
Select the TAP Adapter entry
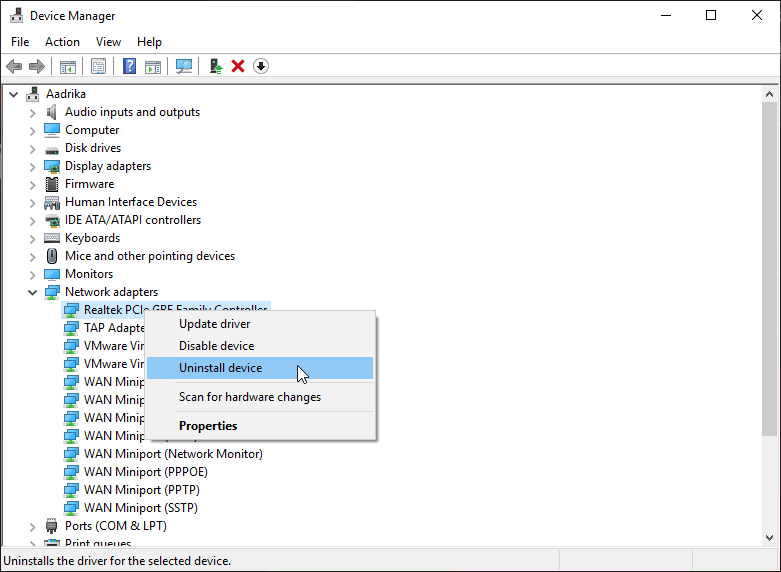(114, 328)
